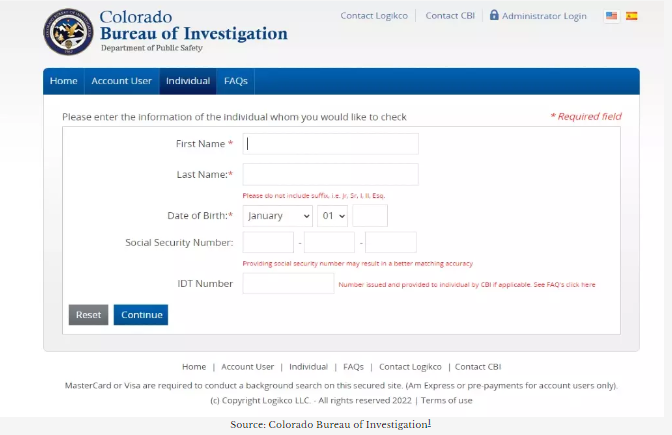Focus the first Social Security Number box
Image resolution: width=672 pixels, height=435 pixels.
tap(268, 242)
